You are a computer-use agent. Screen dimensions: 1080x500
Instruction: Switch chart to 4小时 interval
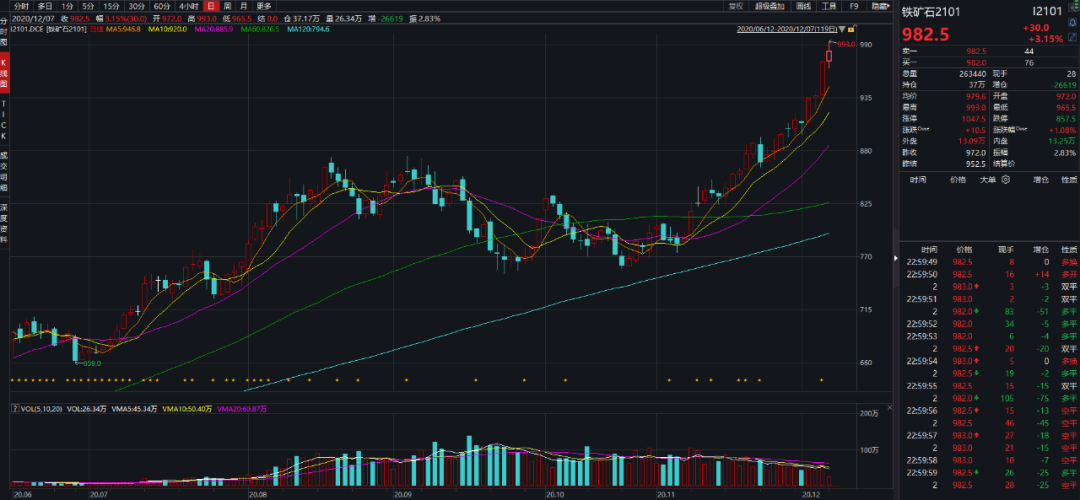[x=188, y=6]
